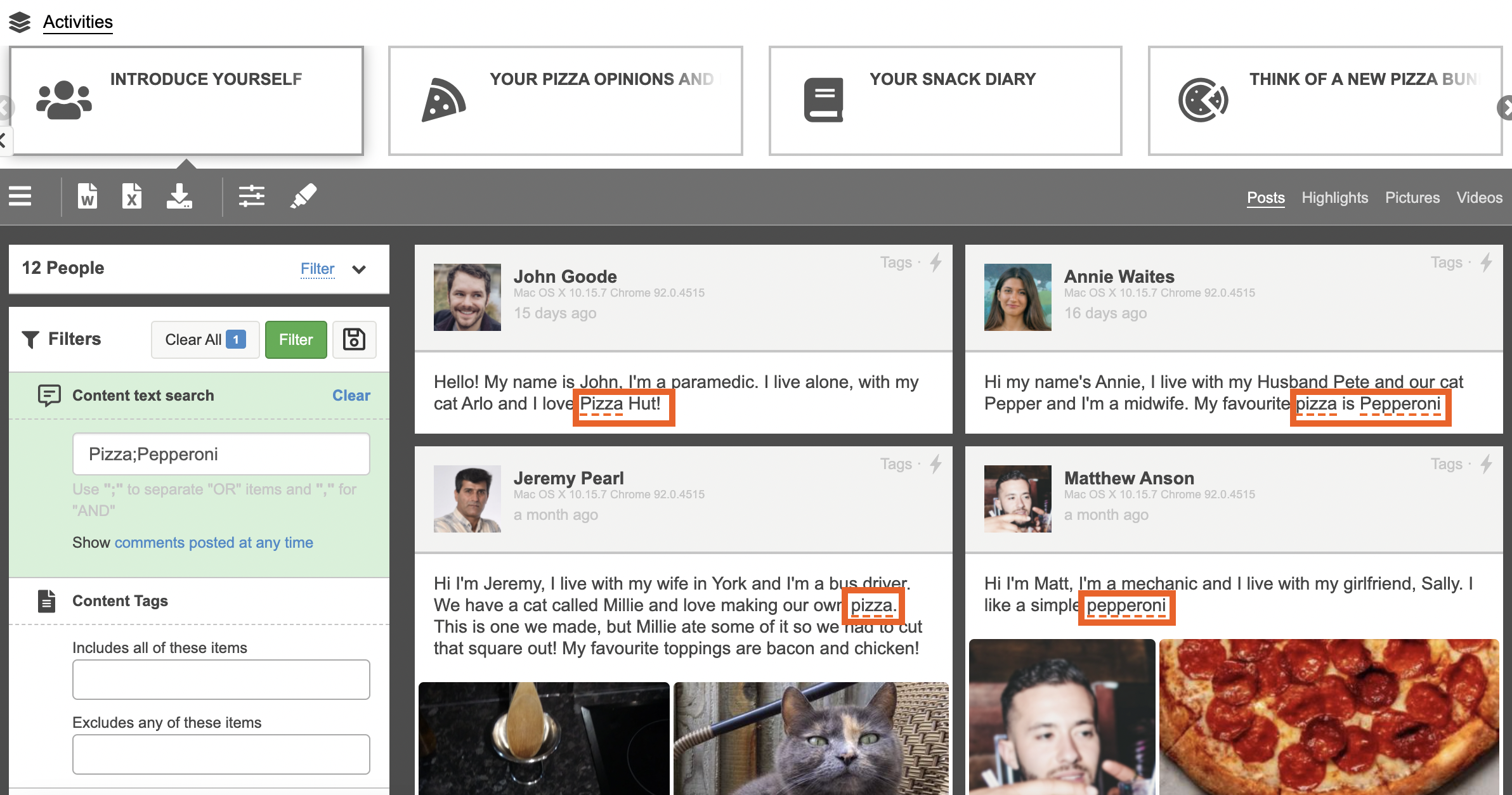Click 'comments posted at any time' link

click(214, 543)
